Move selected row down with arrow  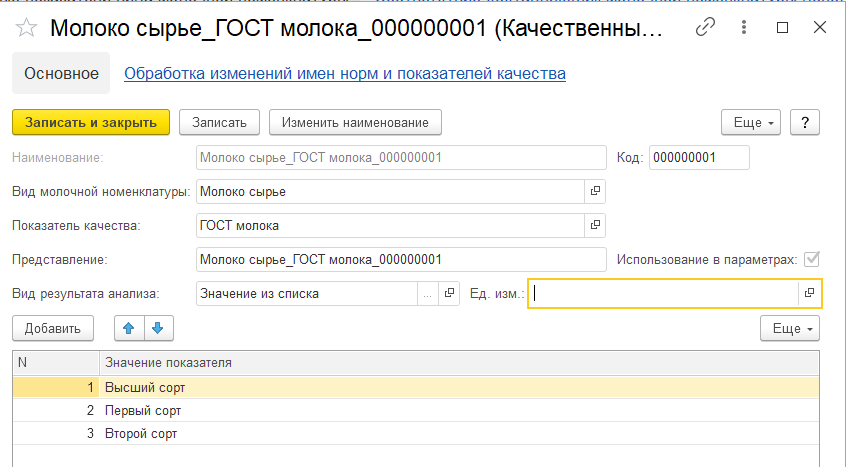(x=158, y=328)
